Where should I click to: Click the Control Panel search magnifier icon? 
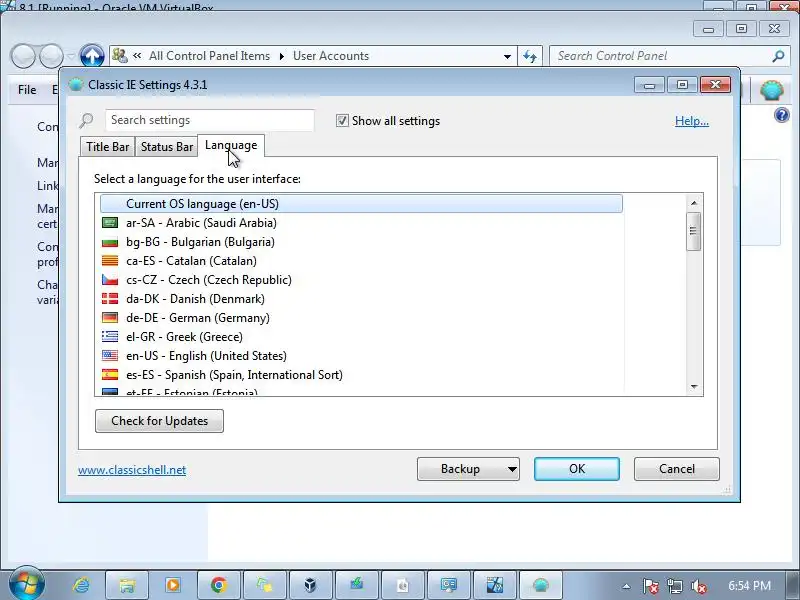[x=778, y=56]
